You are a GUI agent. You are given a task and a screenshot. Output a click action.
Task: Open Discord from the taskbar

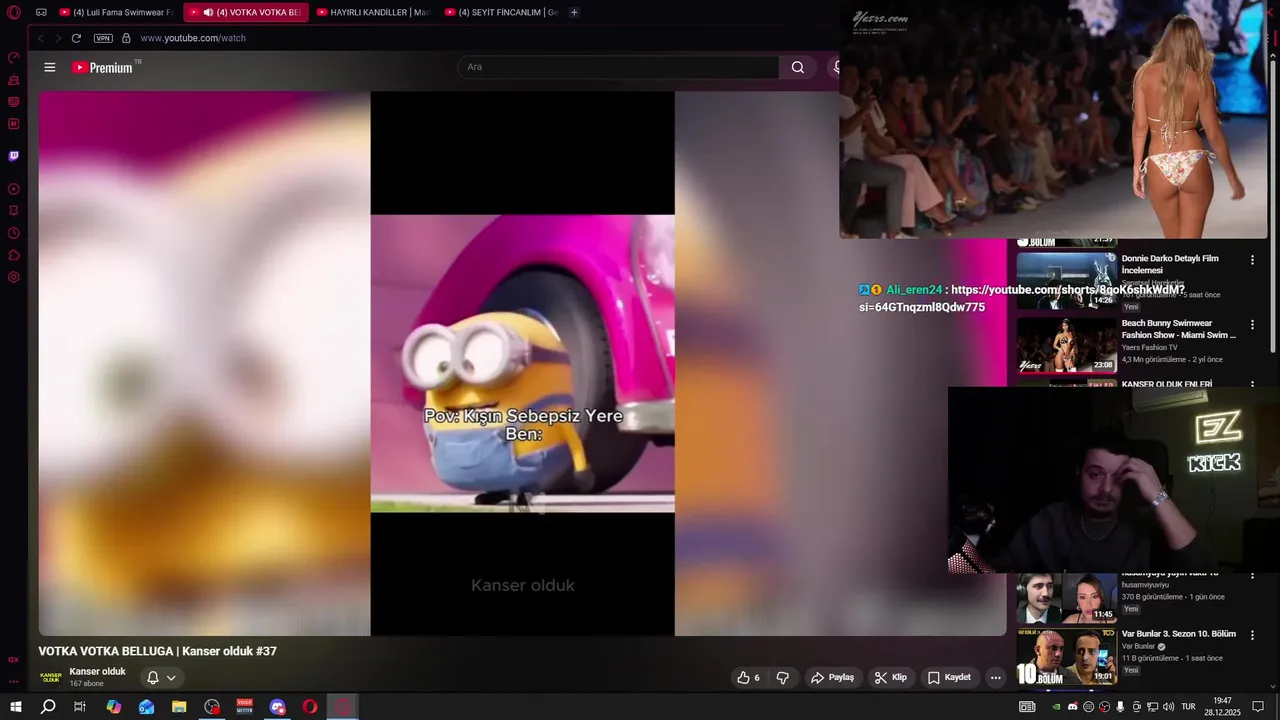[278, 707]
